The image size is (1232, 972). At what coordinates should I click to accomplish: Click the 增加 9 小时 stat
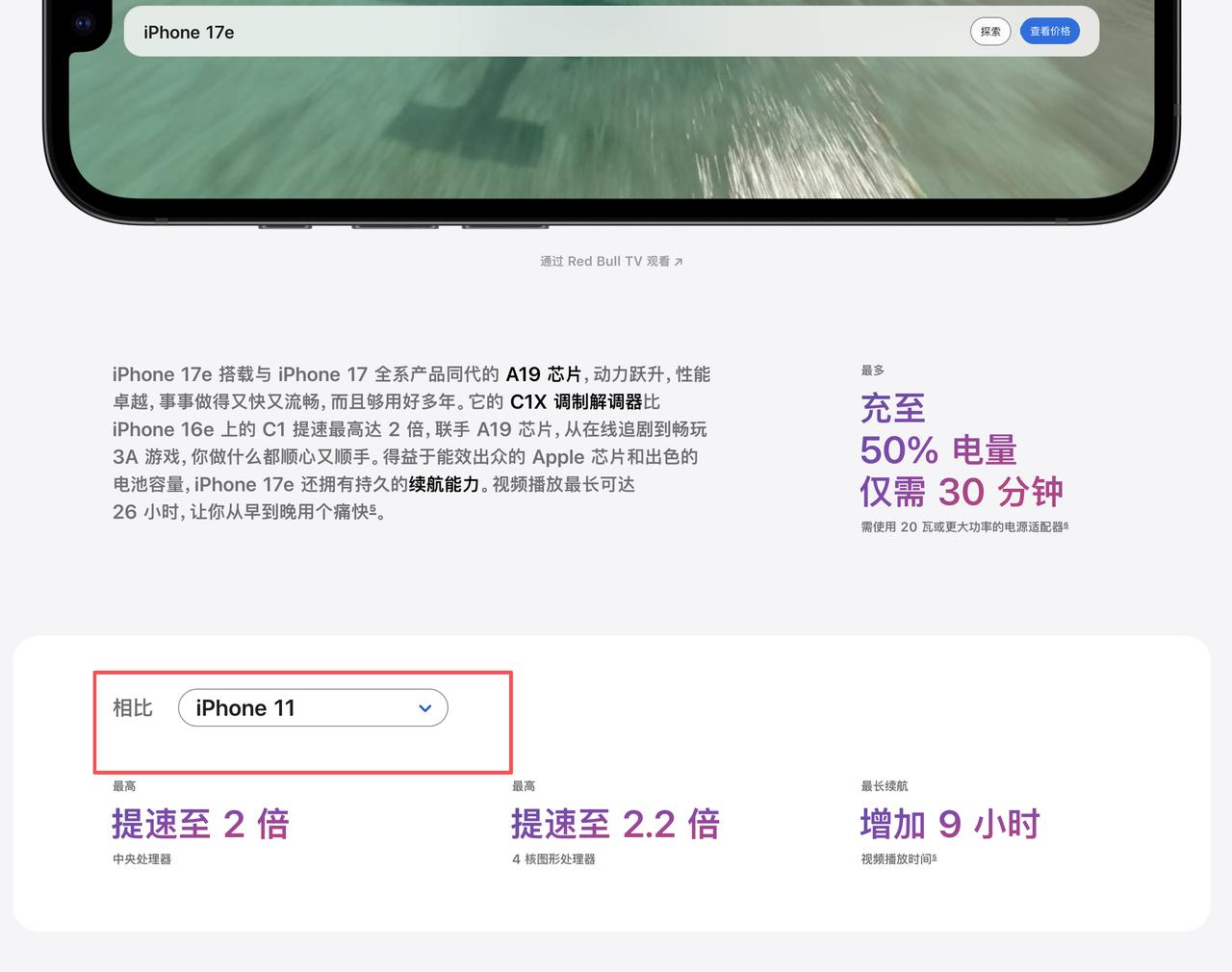[x=950, y=824]
